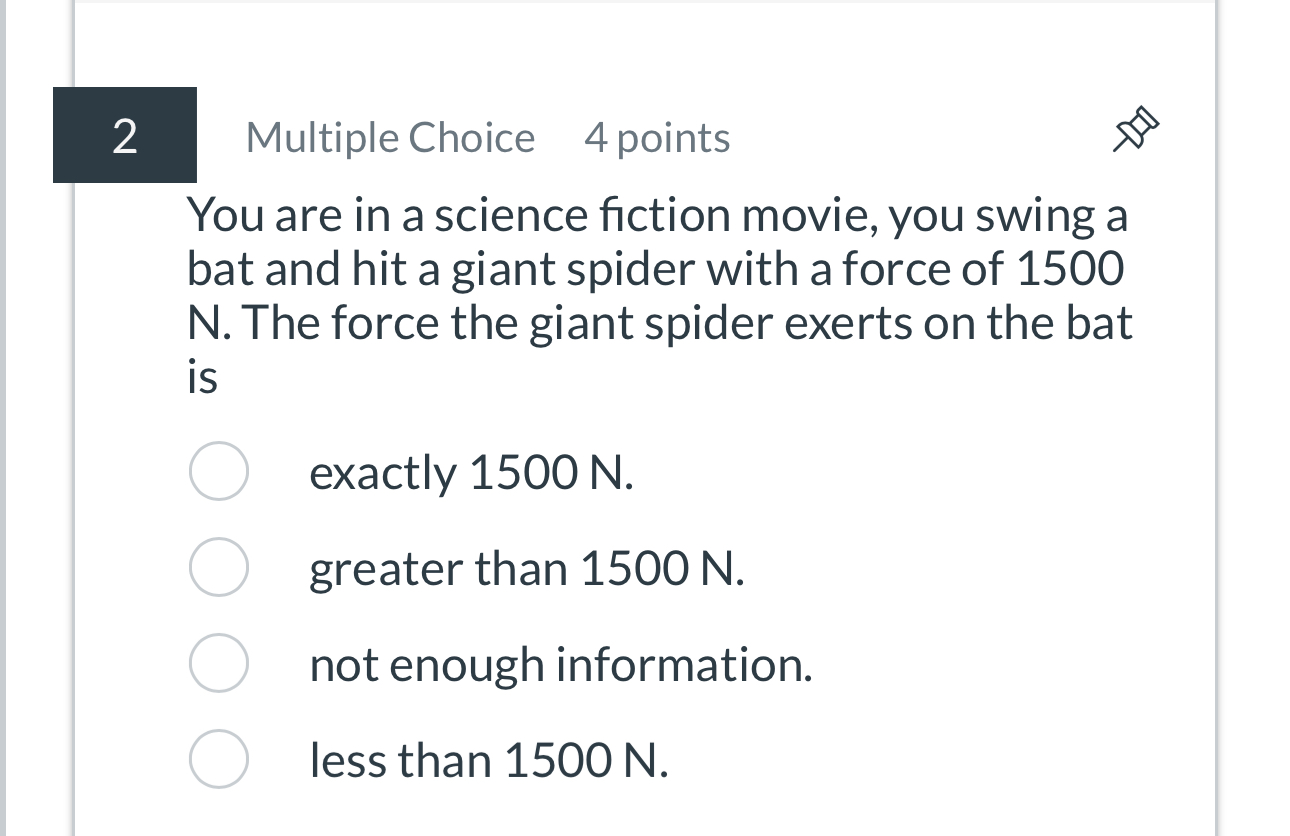
Task: Select the radio button for exactly 1500 N
Action: (x=218, y=471)
